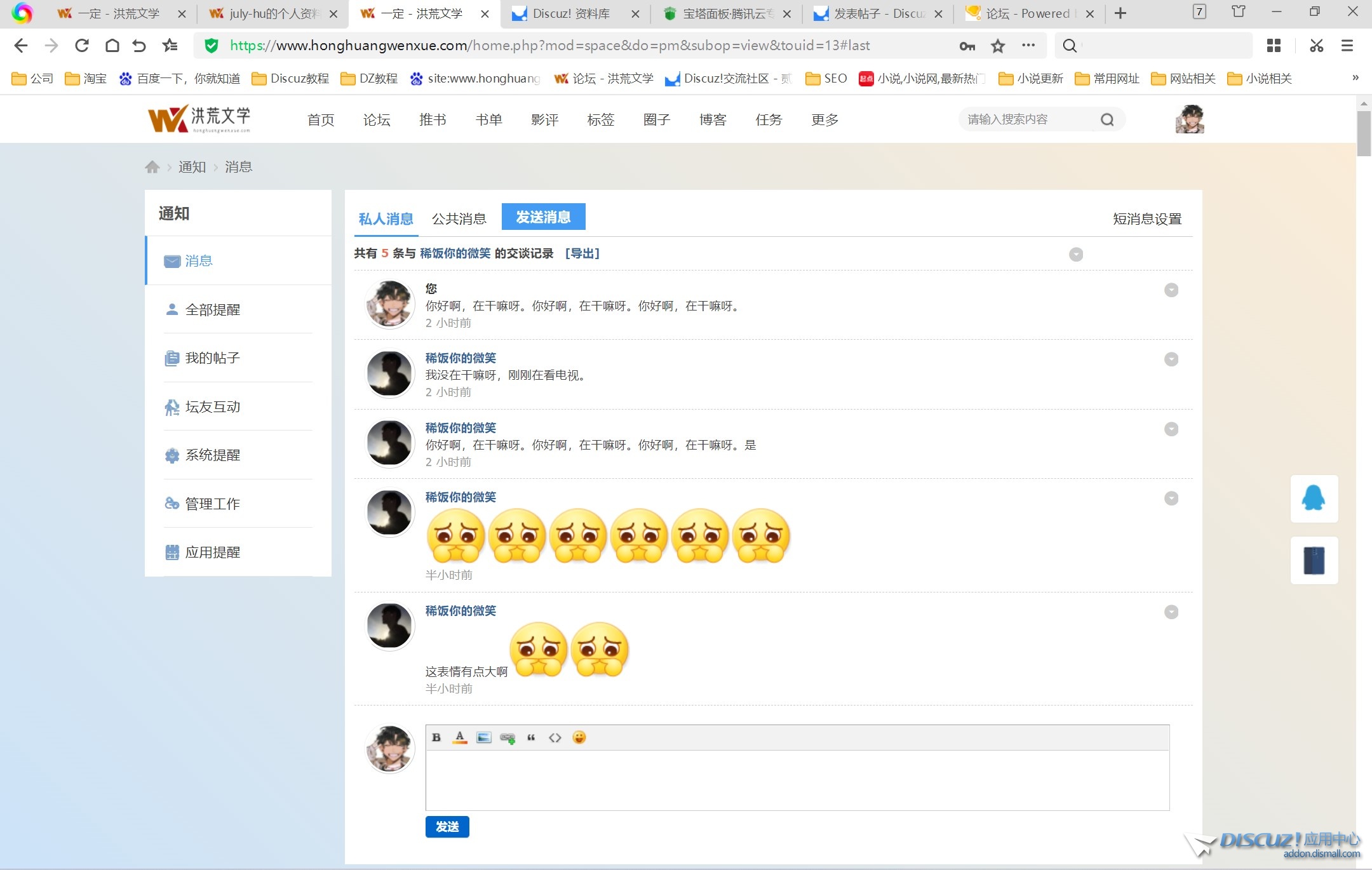Insert a quote using the quote icon
This screenshot has width=1372, height=870.
point(532,737)
